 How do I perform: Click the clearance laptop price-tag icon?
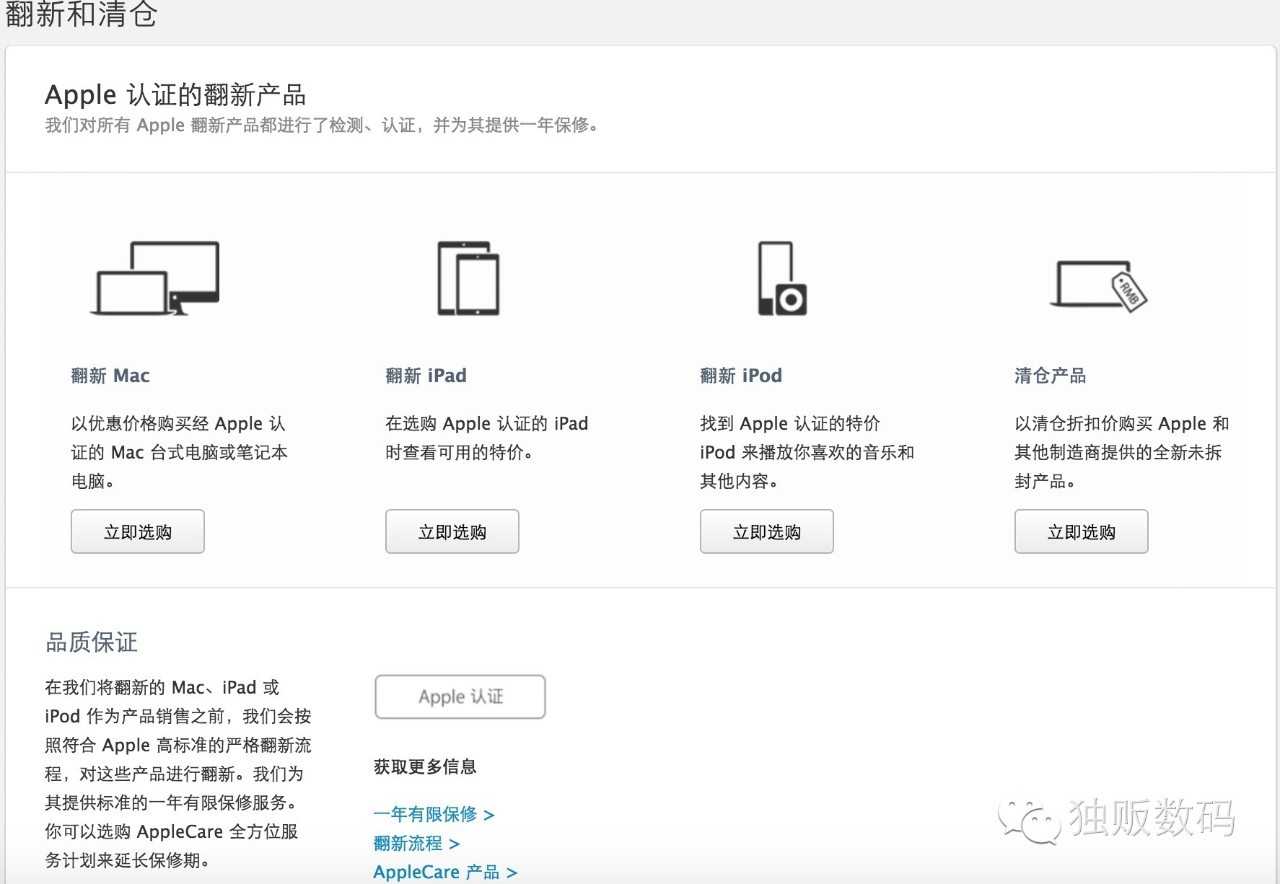coord(1097,285)
